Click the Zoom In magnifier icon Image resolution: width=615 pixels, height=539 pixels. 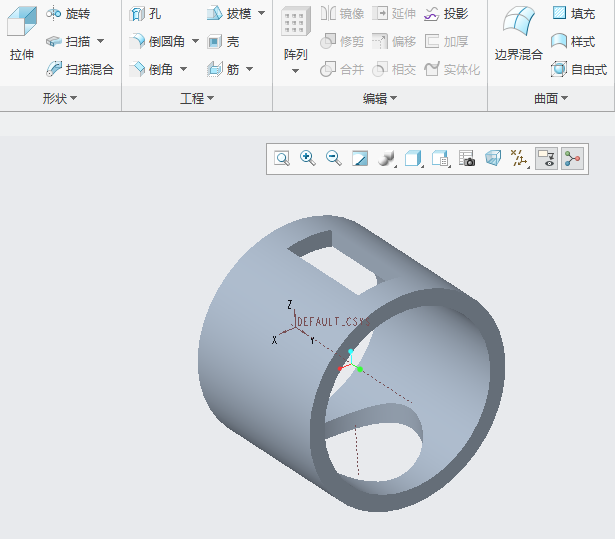308,158
